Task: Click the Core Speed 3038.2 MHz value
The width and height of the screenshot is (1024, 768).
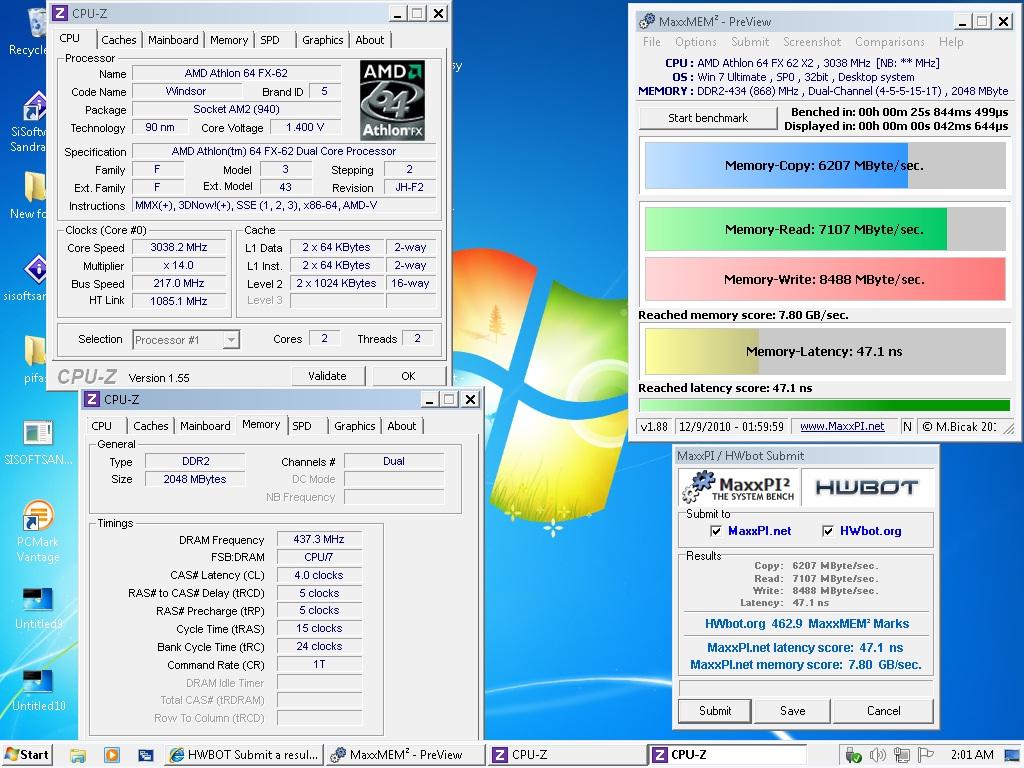Action: tap(179, 248)
